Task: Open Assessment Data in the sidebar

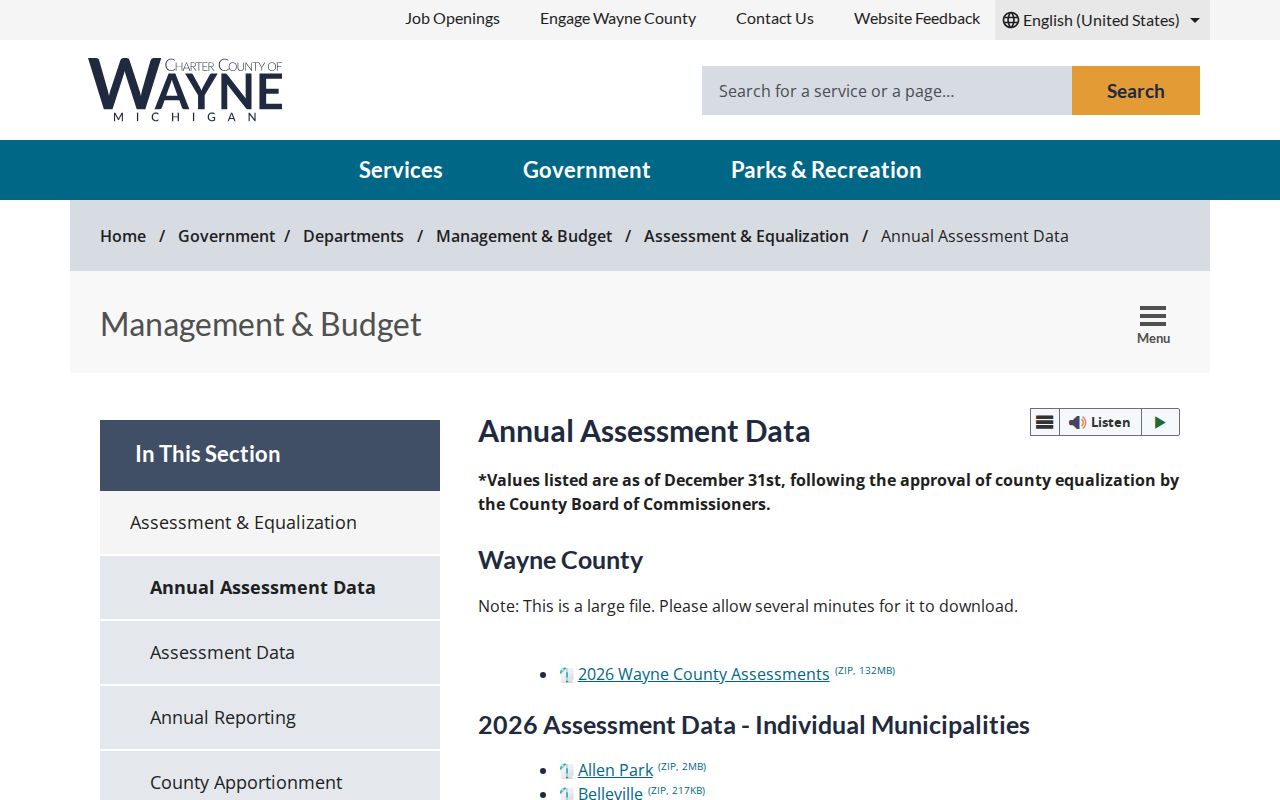Action: (270, 653)
